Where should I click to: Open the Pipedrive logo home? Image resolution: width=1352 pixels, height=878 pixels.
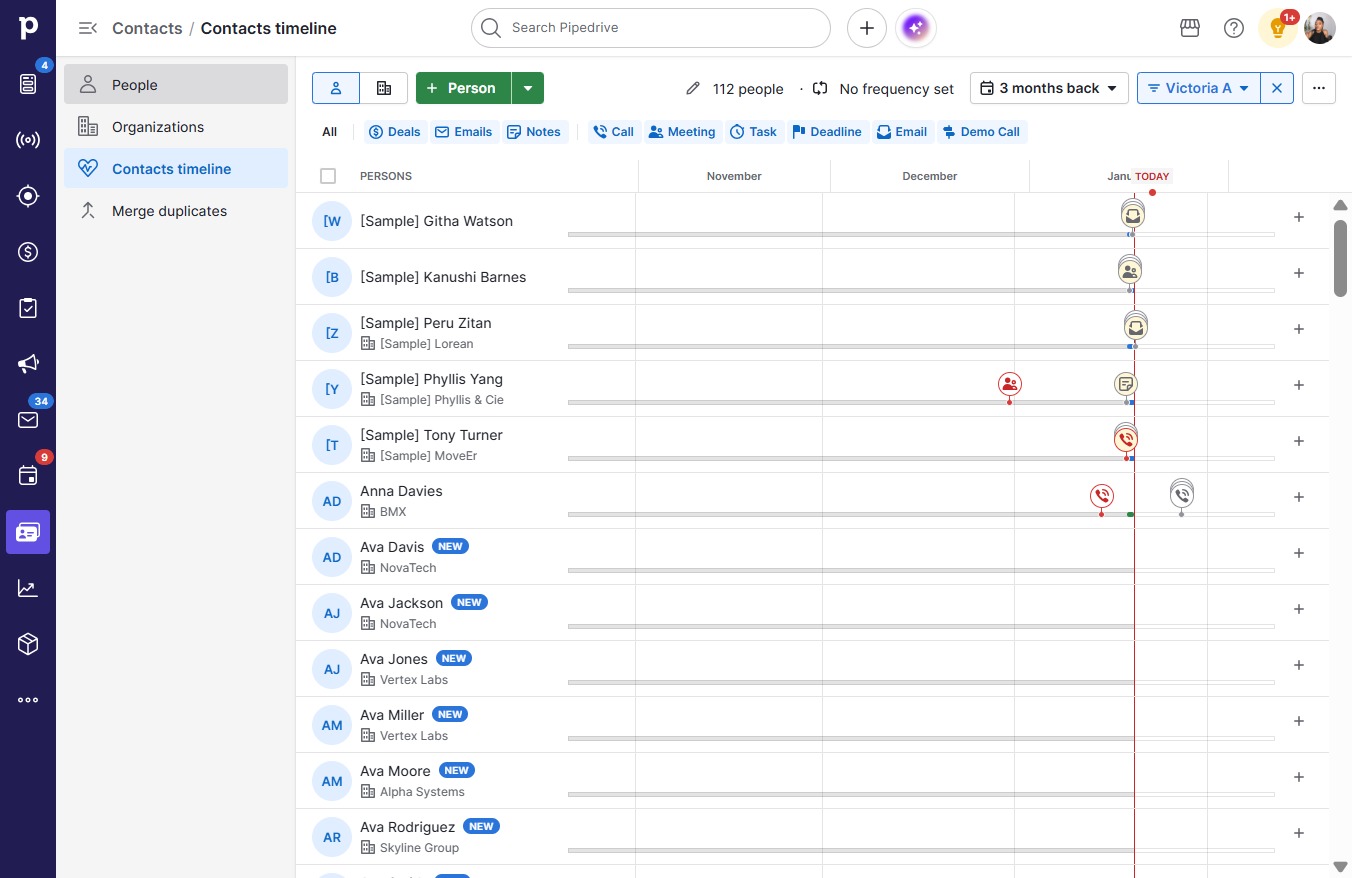pos(28,28)
